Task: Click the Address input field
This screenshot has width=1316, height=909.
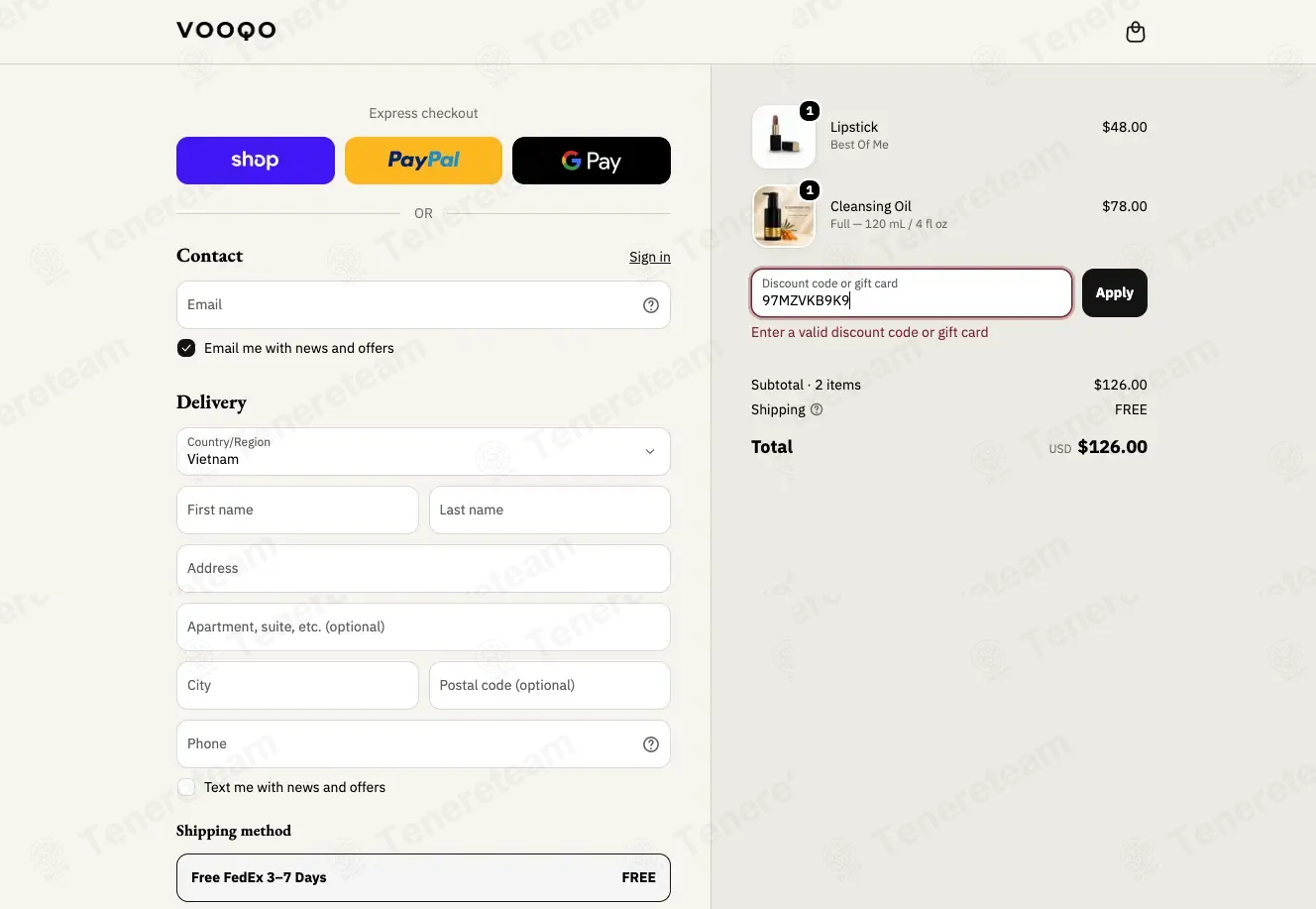Action: pyautogui.click(x=423, y=568)
